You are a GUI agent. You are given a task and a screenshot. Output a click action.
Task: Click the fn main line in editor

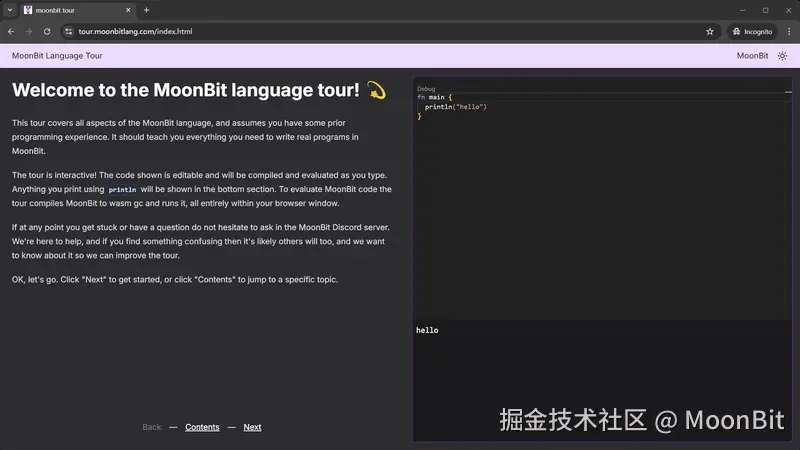435,97
